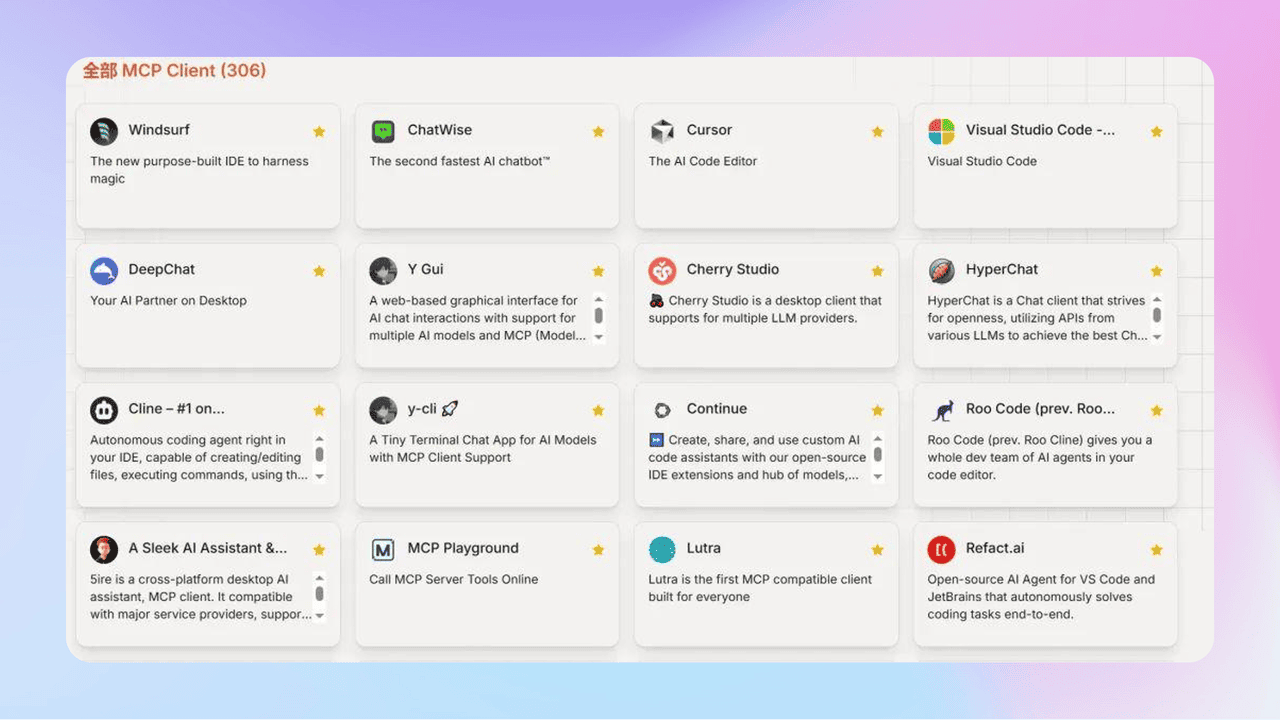The width and height of the screenshot is (1280, 720).
Task: Open the Lutra client title
Action: [x=703, y=548]
